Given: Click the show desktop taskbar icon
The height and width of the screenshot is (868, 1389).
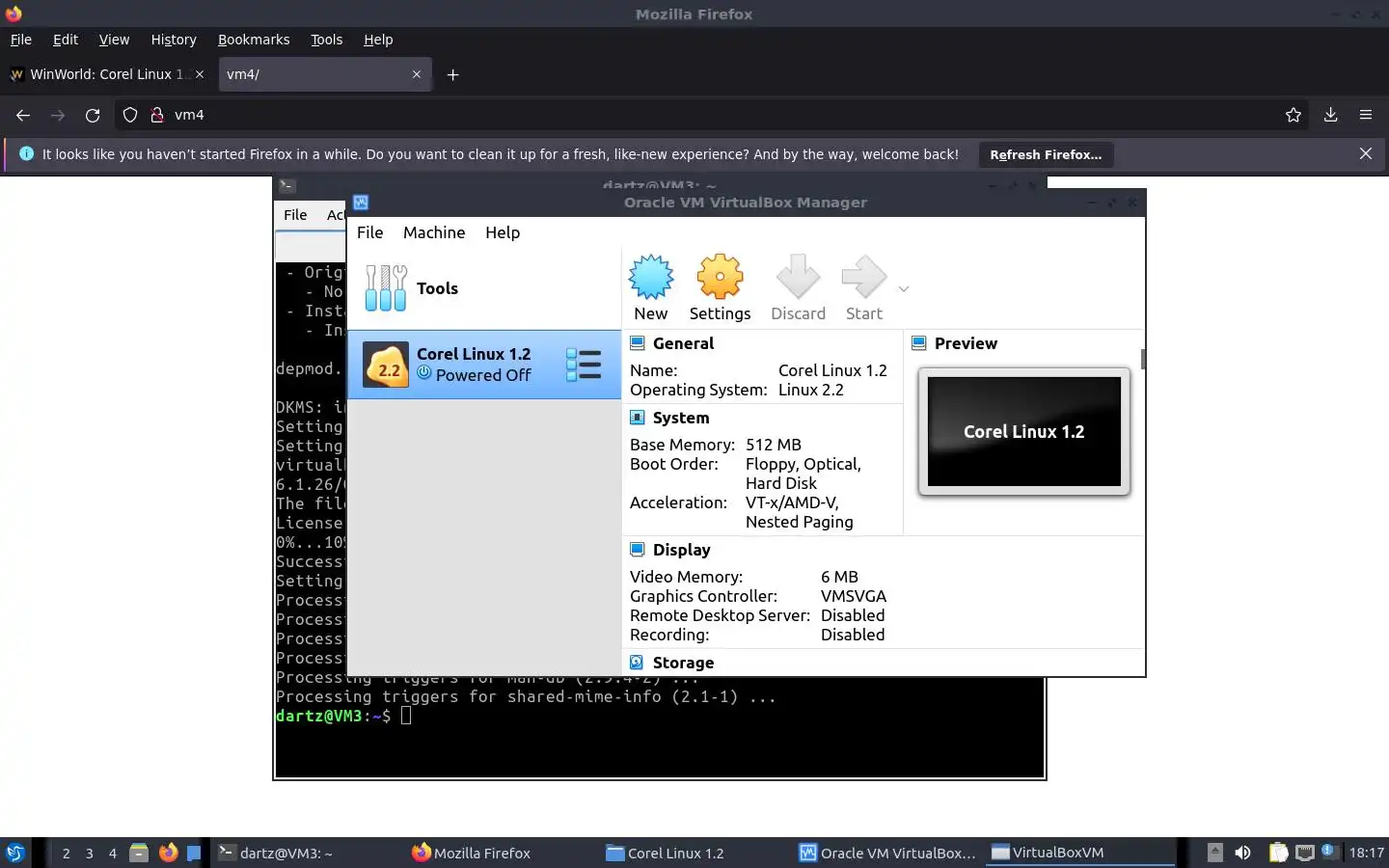Looking at the screenshot, I should [x=194, y=853].
